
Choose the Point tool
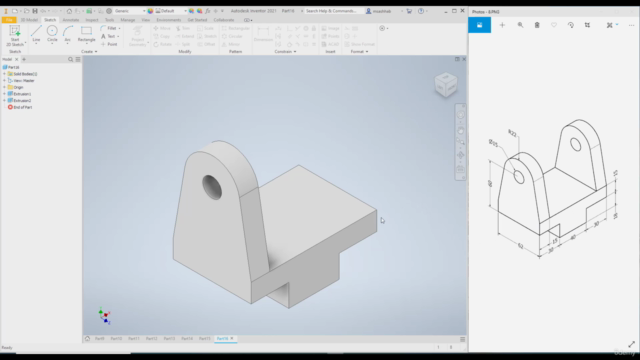click(x=109, y=44)
